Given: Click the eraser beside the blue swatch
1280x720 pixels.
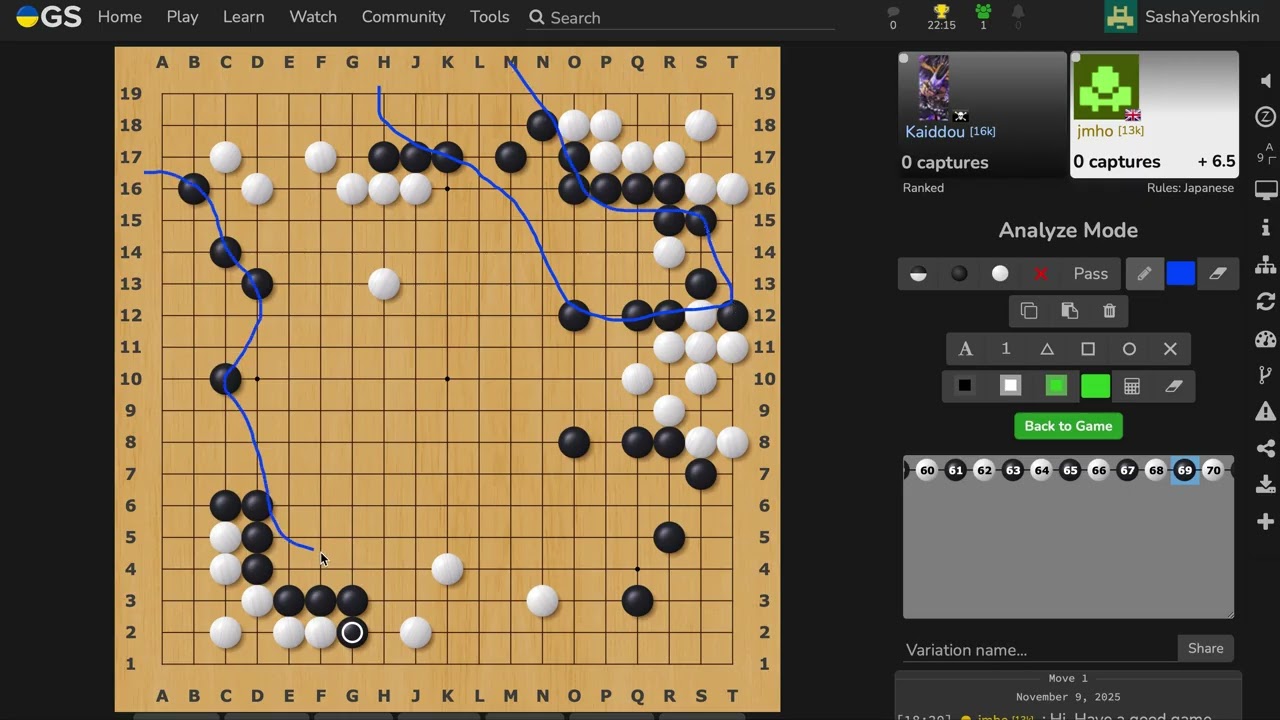Looking at the screenshot, I should coord(1217,274).
